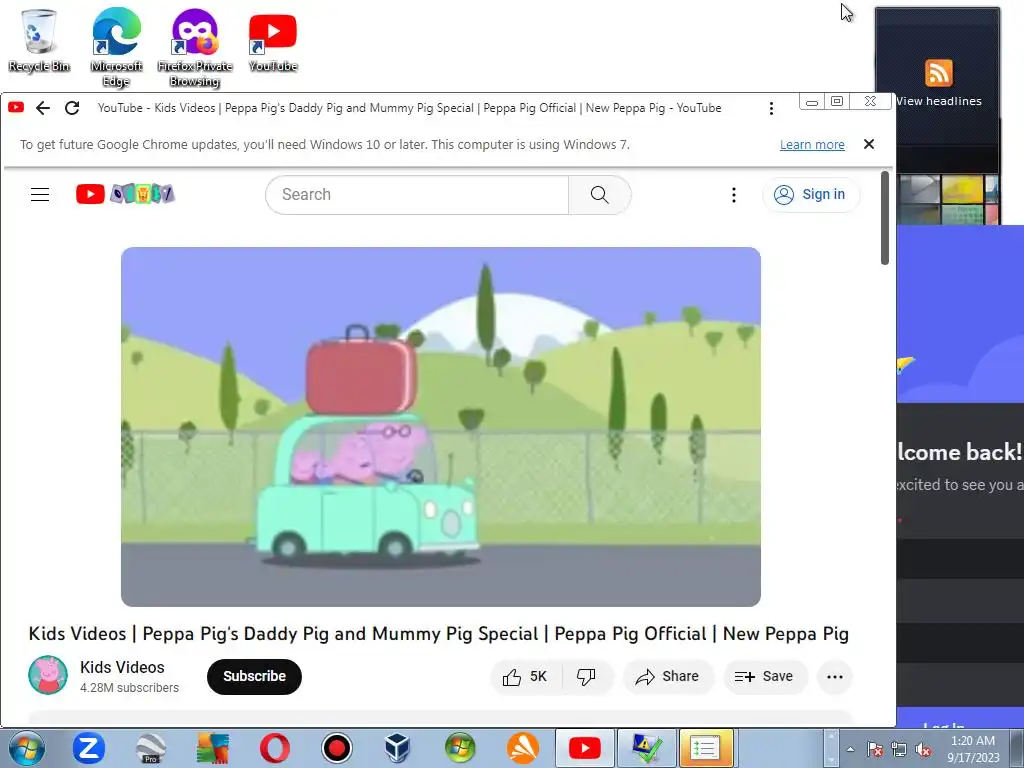Open the YouTube hamburger guide menu
1024x768 pixels.
coord(40,195)
